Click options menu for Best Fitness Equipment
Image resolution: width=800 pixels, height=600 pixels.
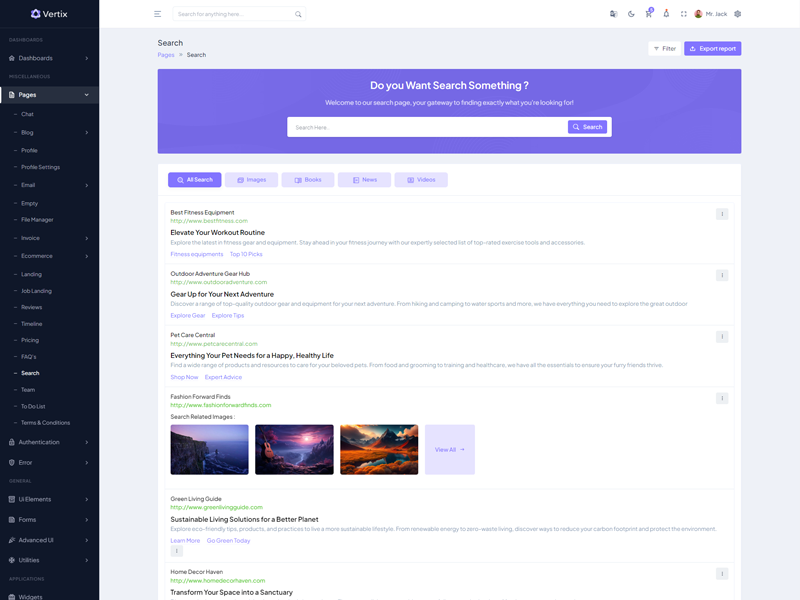pyautogui.click(x=722, y=214)
